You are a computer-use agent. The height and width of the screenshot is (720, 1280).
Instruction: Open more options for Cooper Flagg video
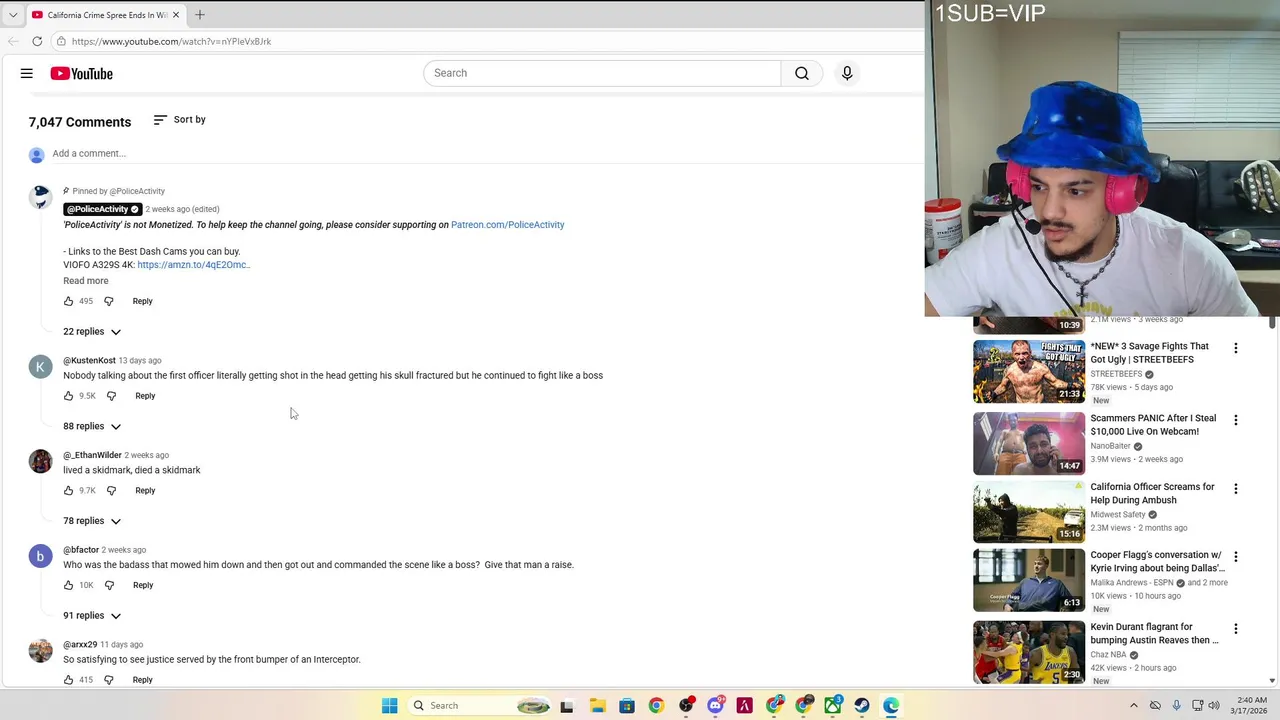point(1236,557)
